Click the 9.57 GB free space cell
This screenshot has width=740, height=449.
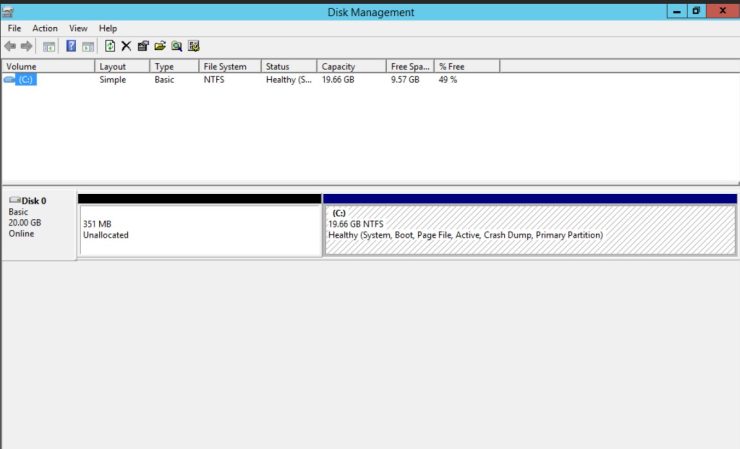[405, 80]
